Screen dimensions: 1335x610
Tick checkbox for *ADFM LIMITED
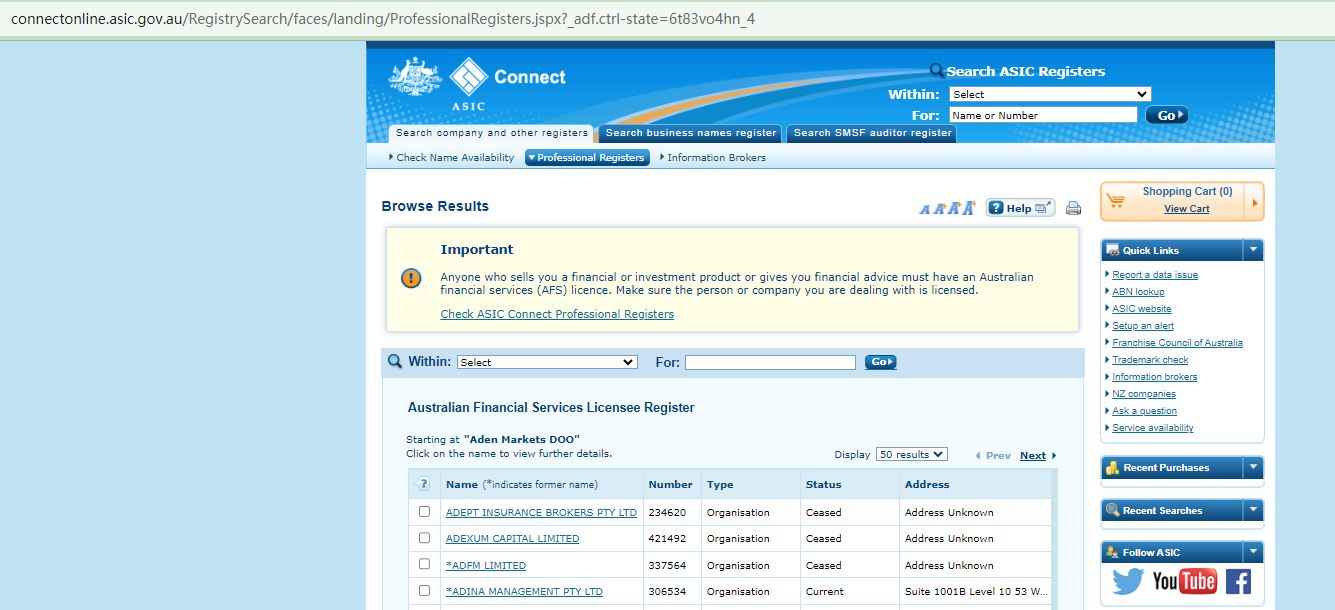pos(424,564)
